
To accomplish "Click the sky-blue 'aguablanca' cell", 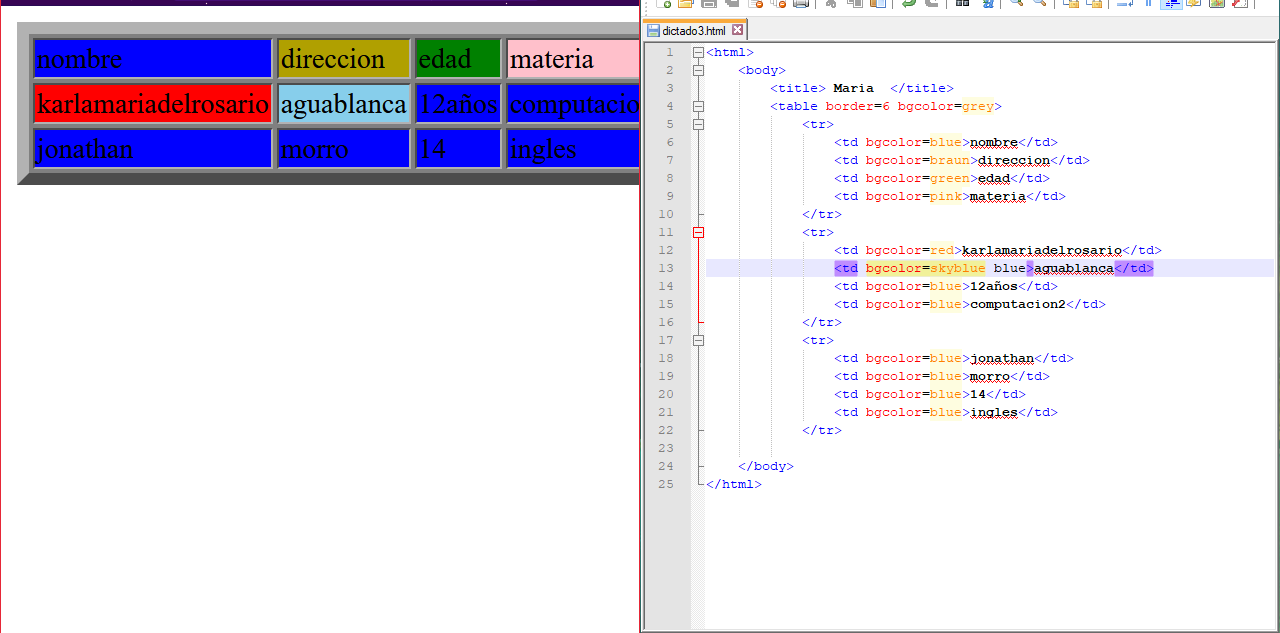I will pos(344,103).
